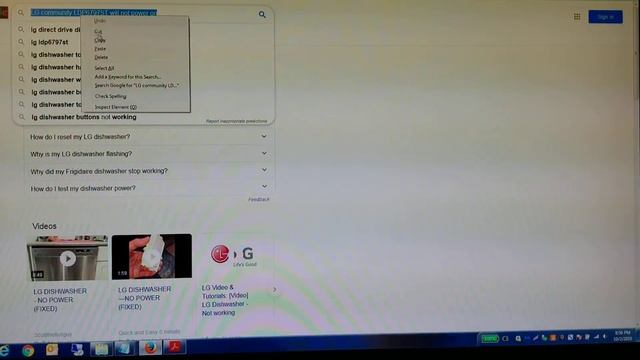Screen dimensions: 640x360
Task: Choose Add a Keyword for this Search
Action: [x=128, y=77]
